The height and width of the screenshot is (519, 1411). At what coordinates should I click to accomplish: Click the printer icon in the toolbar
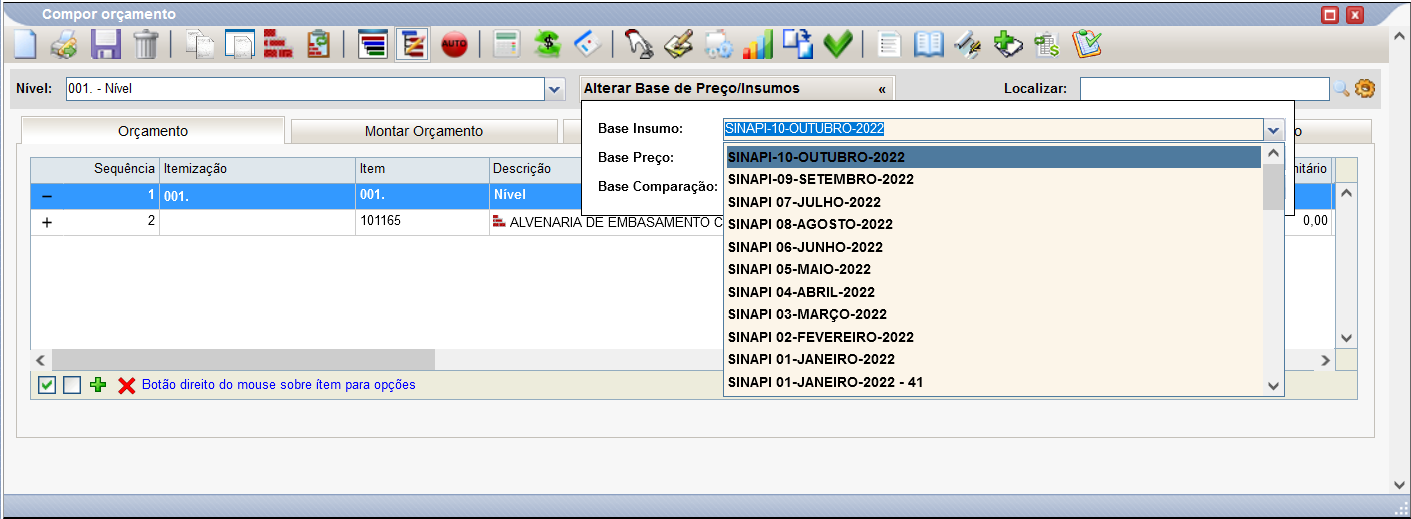click(x=64, y=44)
